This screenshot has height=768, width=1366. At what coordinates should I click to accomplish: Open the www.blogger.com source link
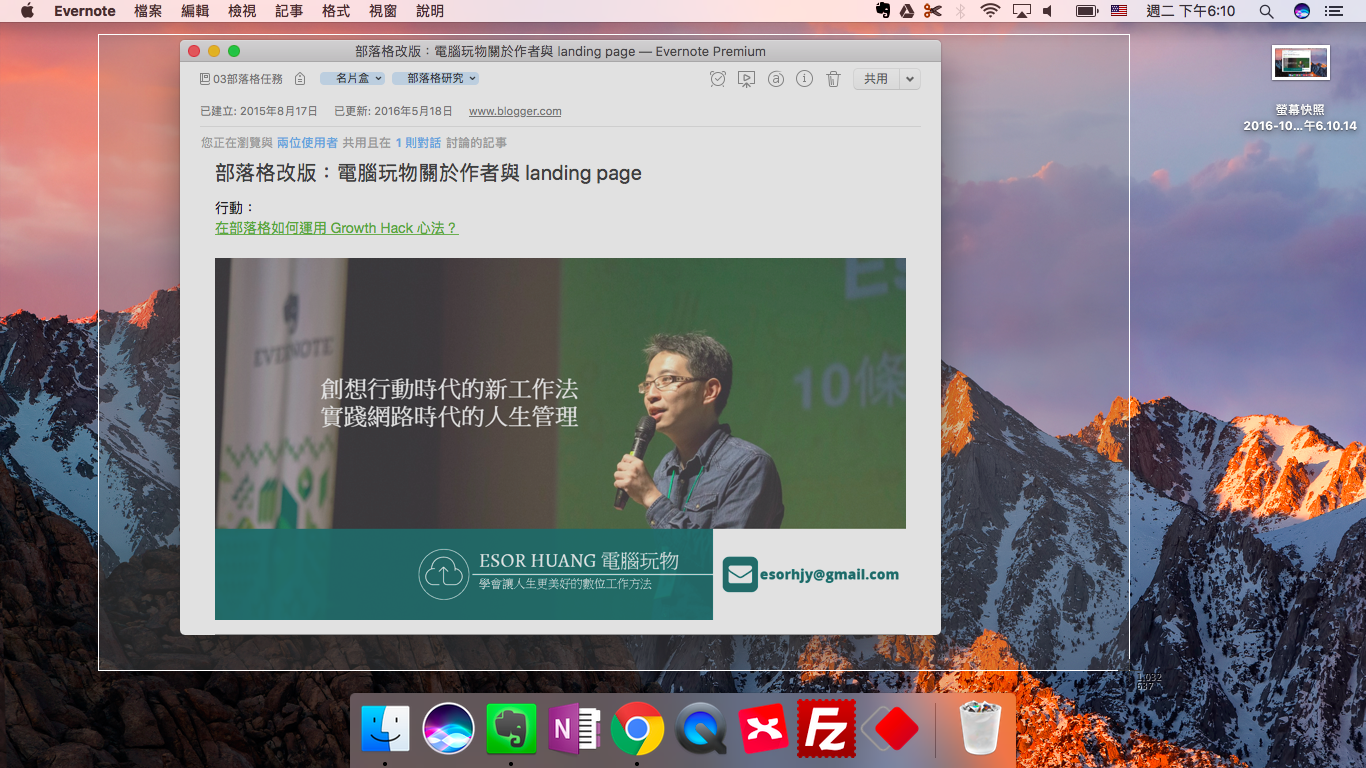515,111
